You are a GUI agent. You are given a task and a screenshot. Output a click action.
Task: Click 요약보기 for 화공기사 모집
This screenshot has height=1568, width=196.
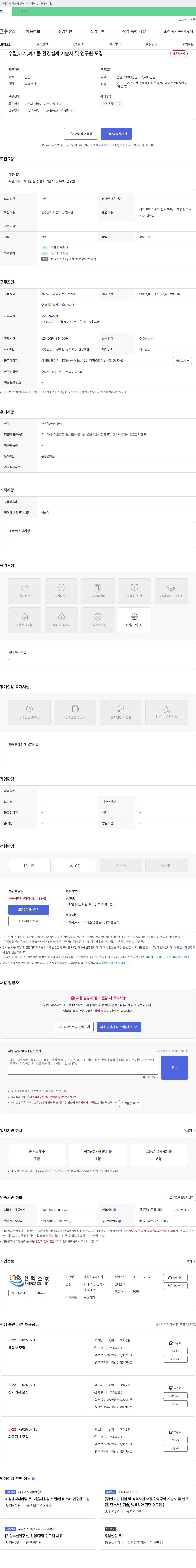click(175, 1440)
